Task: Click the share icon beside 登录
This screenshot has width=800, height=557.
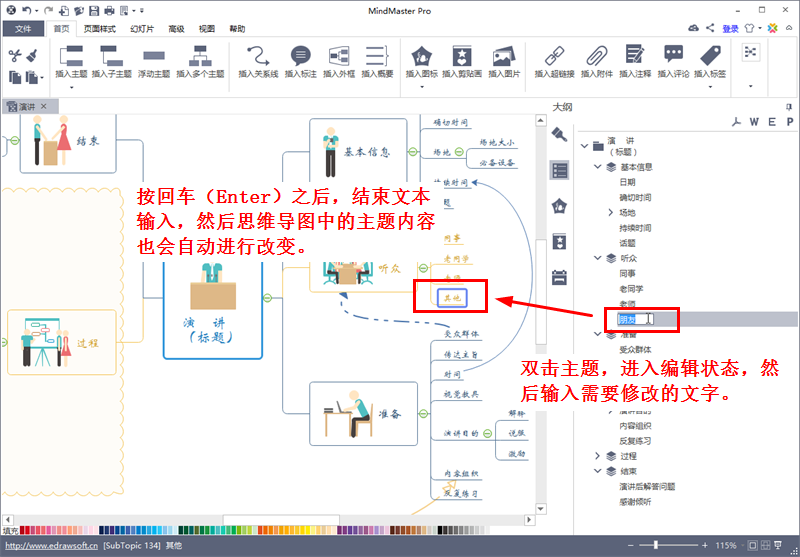Action: click(710, 28)
